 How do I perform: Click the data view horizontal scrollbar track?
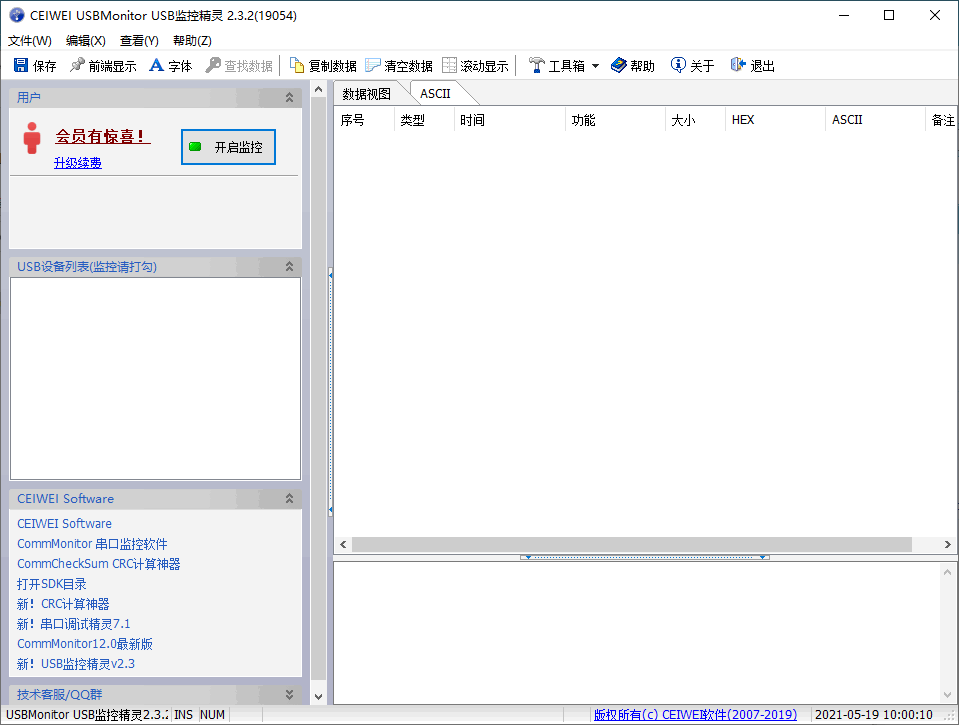pyautogui.click(x=632, y=544)
